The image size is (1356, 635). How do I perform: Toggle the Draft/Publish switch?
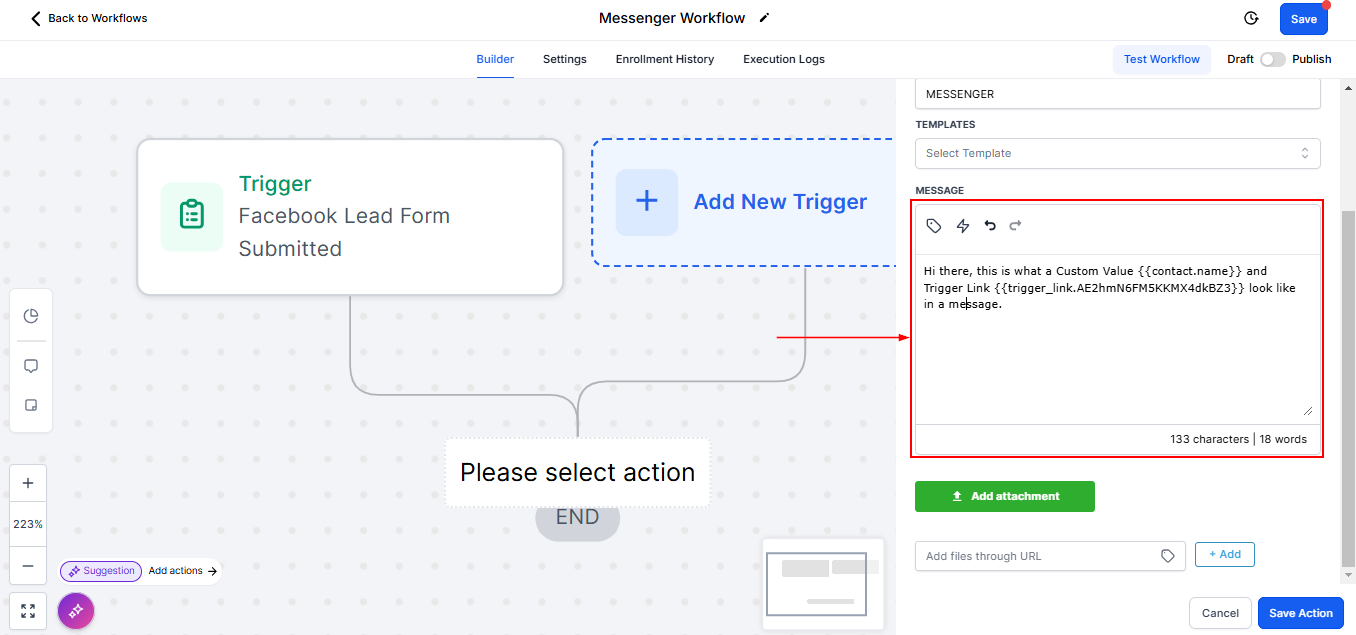[x=1272, y=59]
